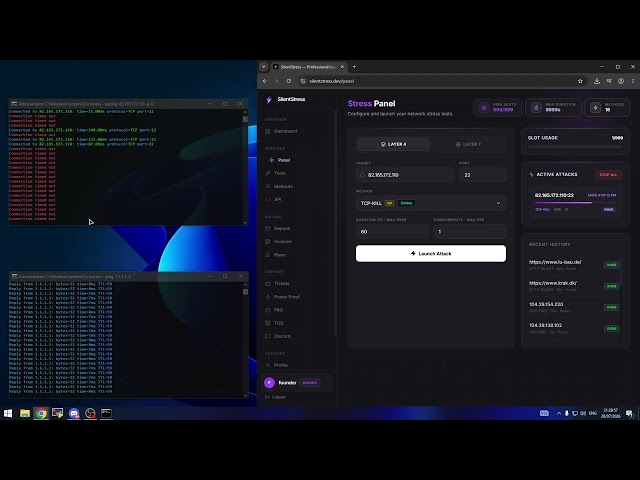Click the Power Proof icon
The width and height of the screenshot is (640, 480).
268,297
